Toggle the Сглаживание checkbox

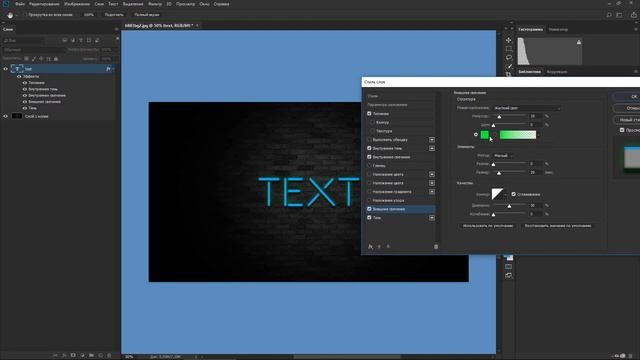(x=514, y=194)
